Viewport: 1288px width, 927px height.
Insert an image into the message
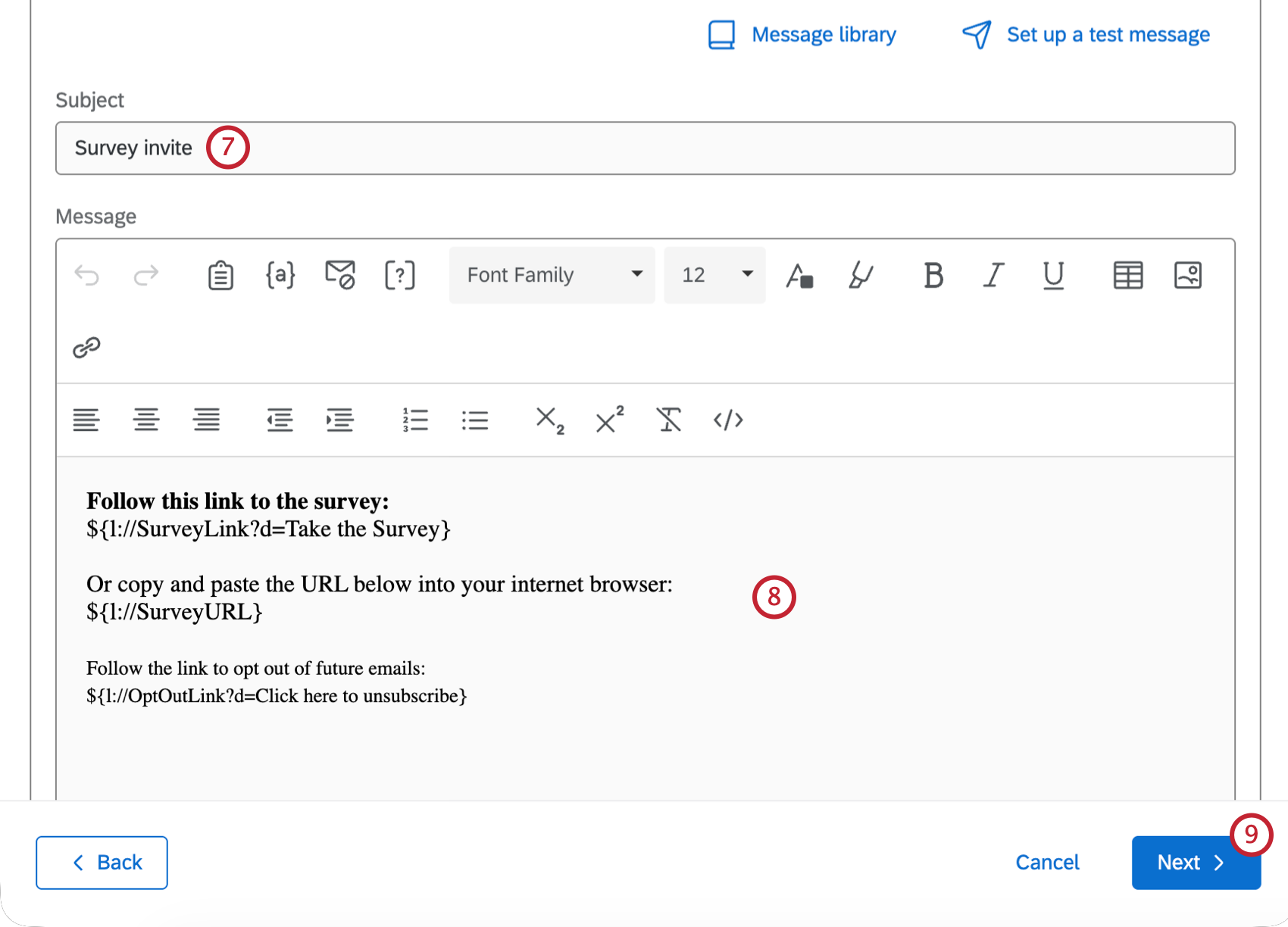coord(1188,275)
